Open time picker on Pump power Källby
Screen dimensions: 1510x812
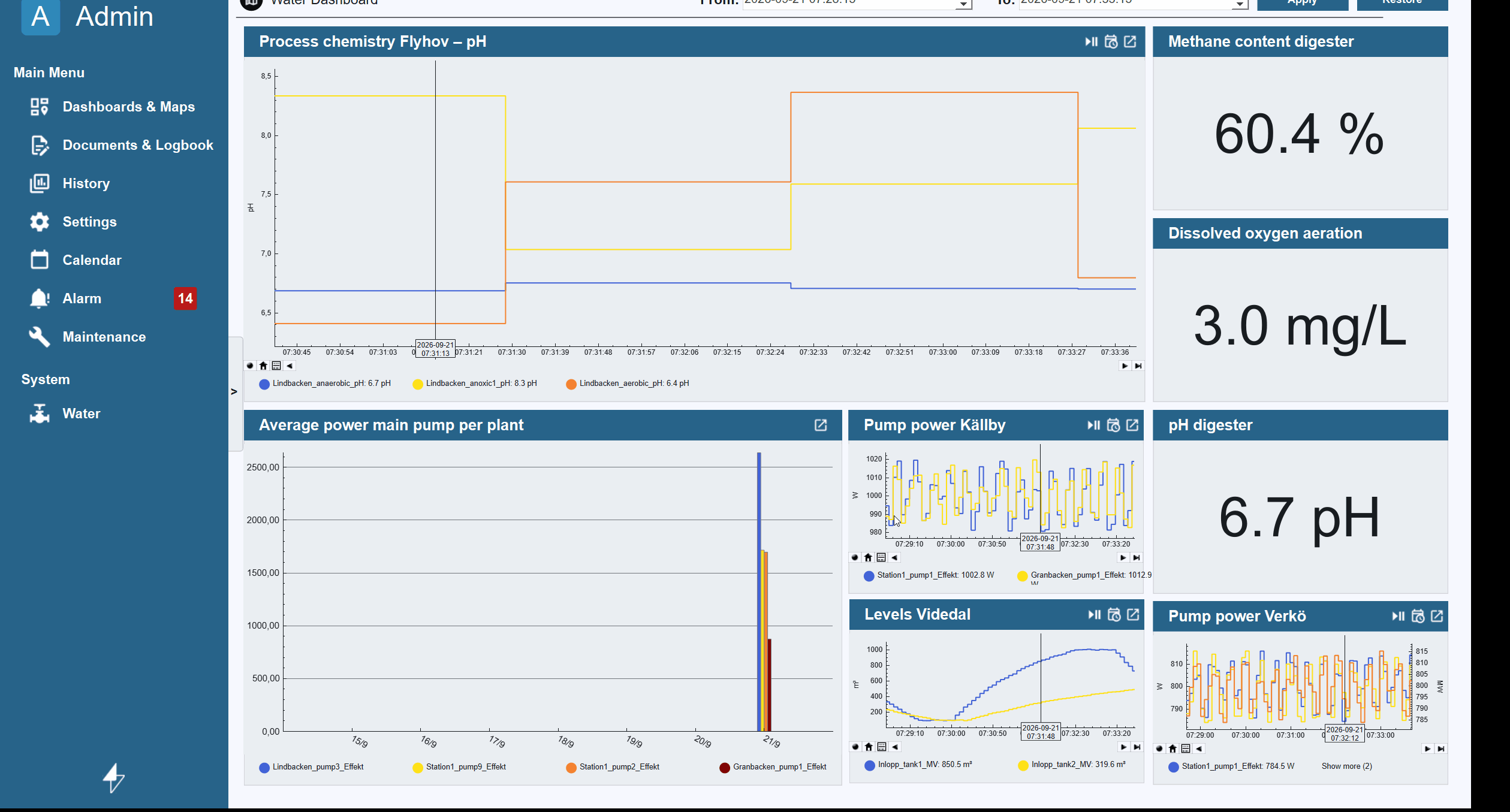pyautogui.click(x=1113, y=425)
